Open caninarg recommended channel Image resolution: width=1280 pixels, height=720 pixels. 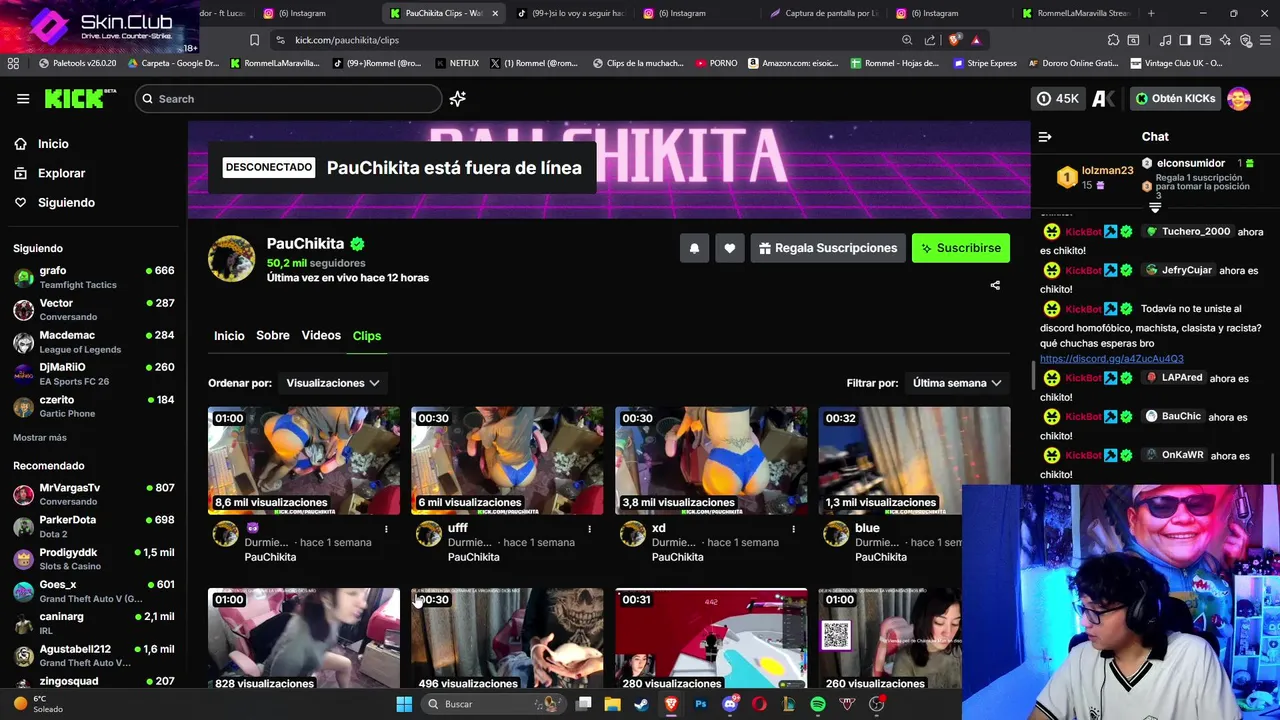click(x=94, y=623)
